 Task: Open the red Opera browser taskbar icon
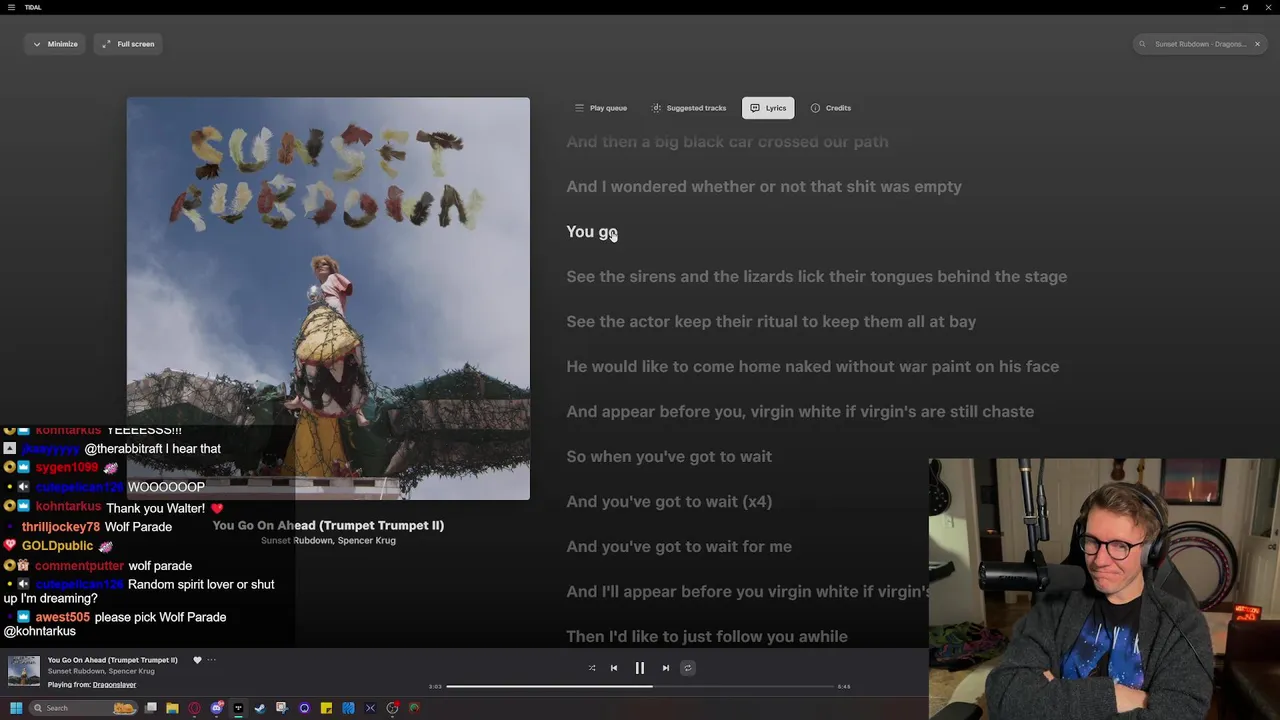[x=194, y=708]
